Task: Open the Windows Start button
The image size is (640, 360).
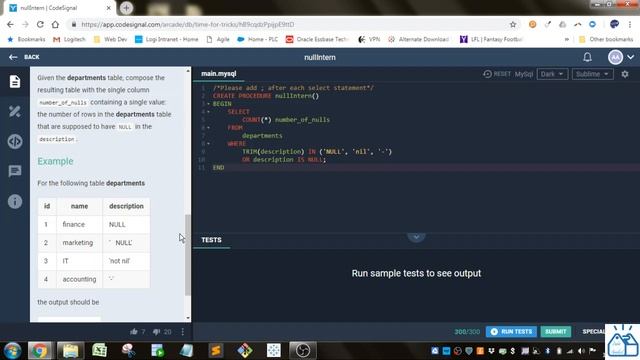Action: point(12,351)
